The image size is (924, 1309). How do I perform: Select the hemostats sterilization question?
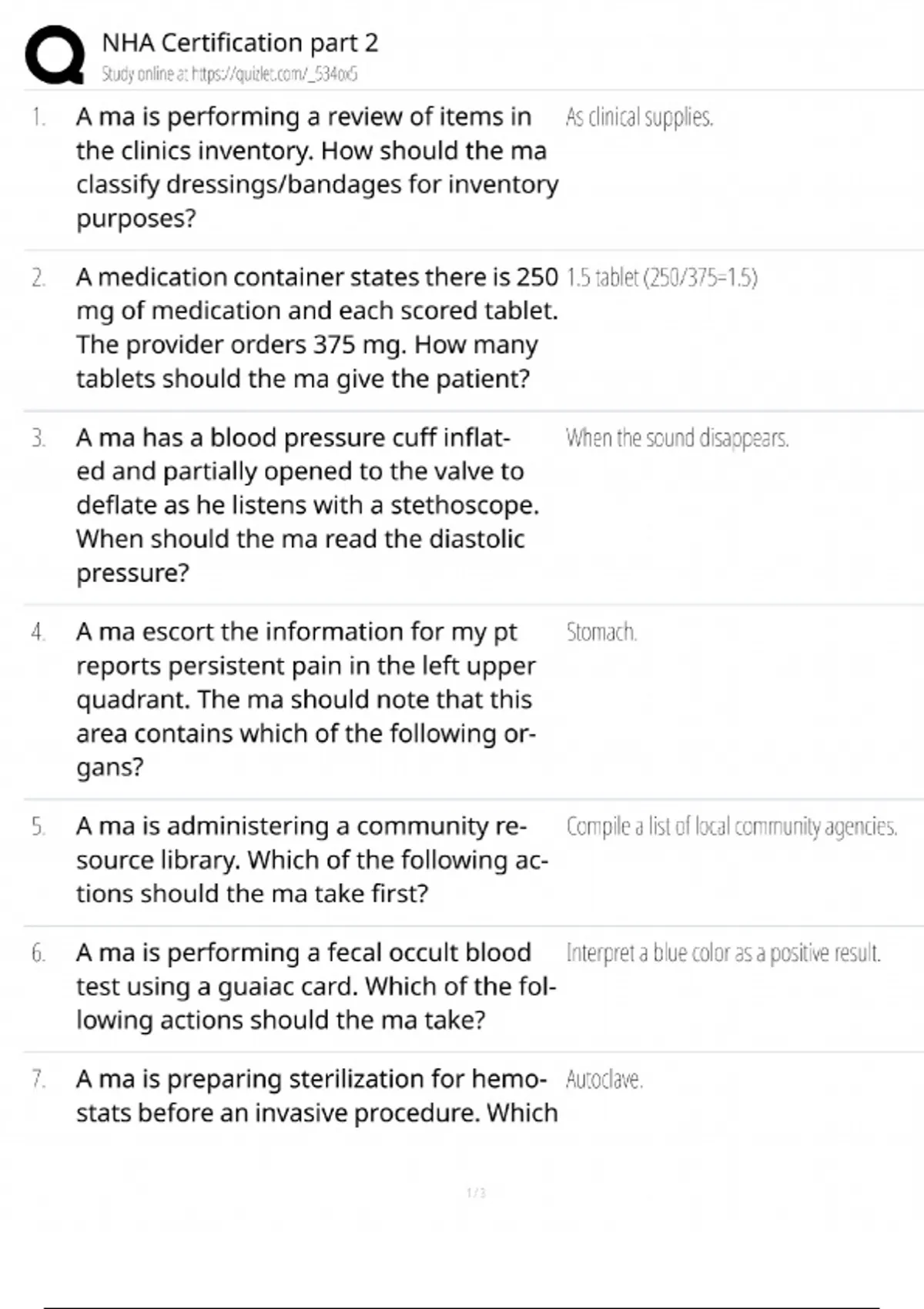pos(316,1096)
